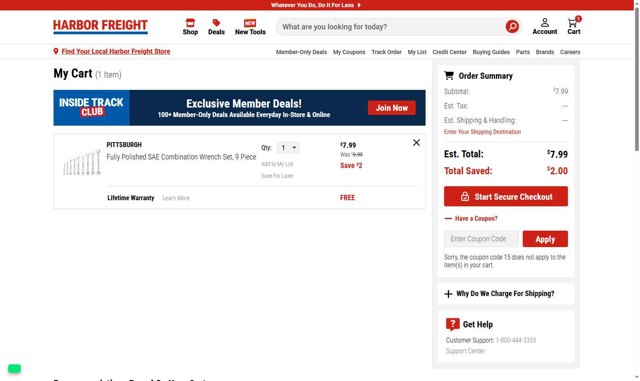Screen dimensions: 640x381
Task: Click the FREE warranty price text
Action: coord(347,198)
